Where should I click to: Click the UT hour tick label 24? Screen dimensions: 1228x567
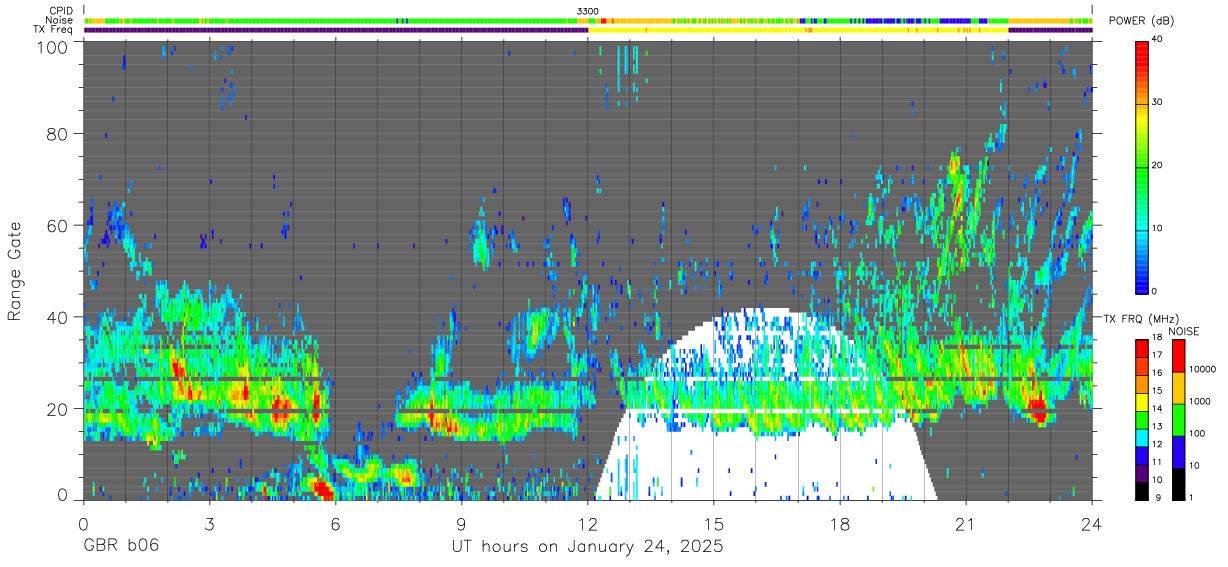[1092, 524]
